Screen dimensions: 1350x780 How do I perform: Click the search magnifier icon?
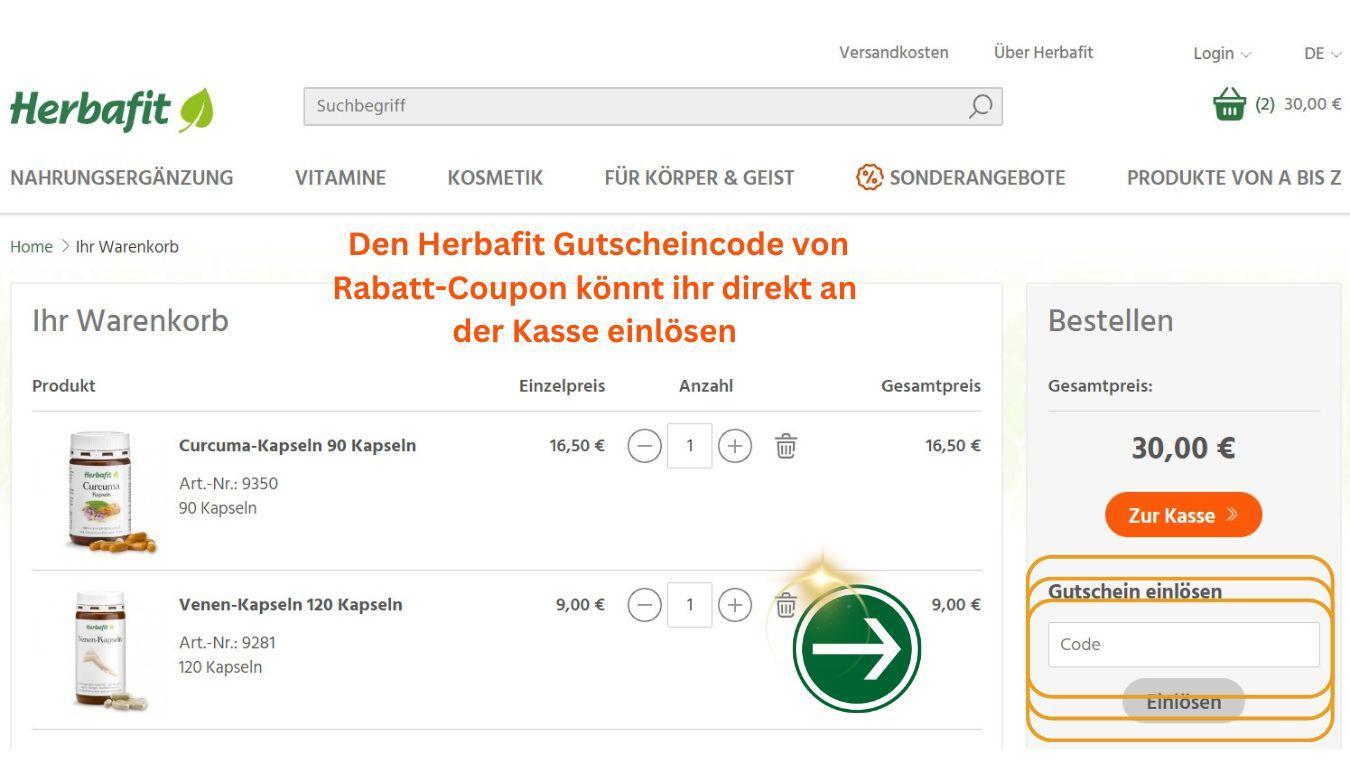tap(980, 106)
